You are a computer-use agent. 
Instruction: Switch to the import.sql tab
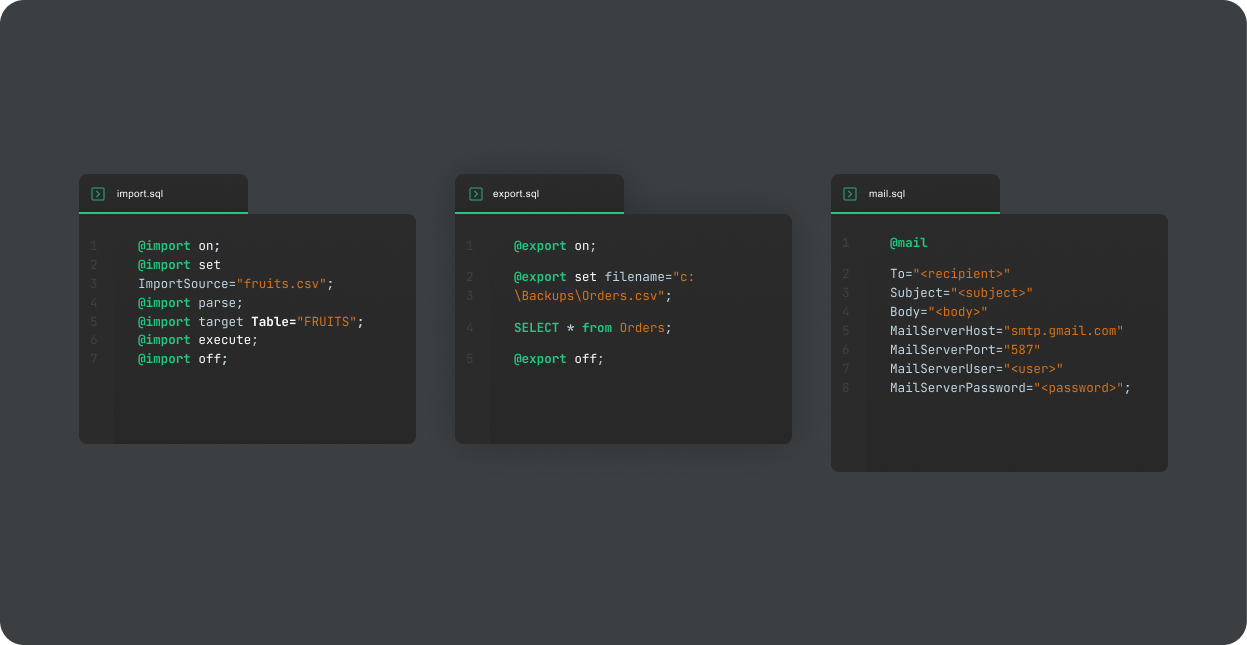click(x=138, y=194)
